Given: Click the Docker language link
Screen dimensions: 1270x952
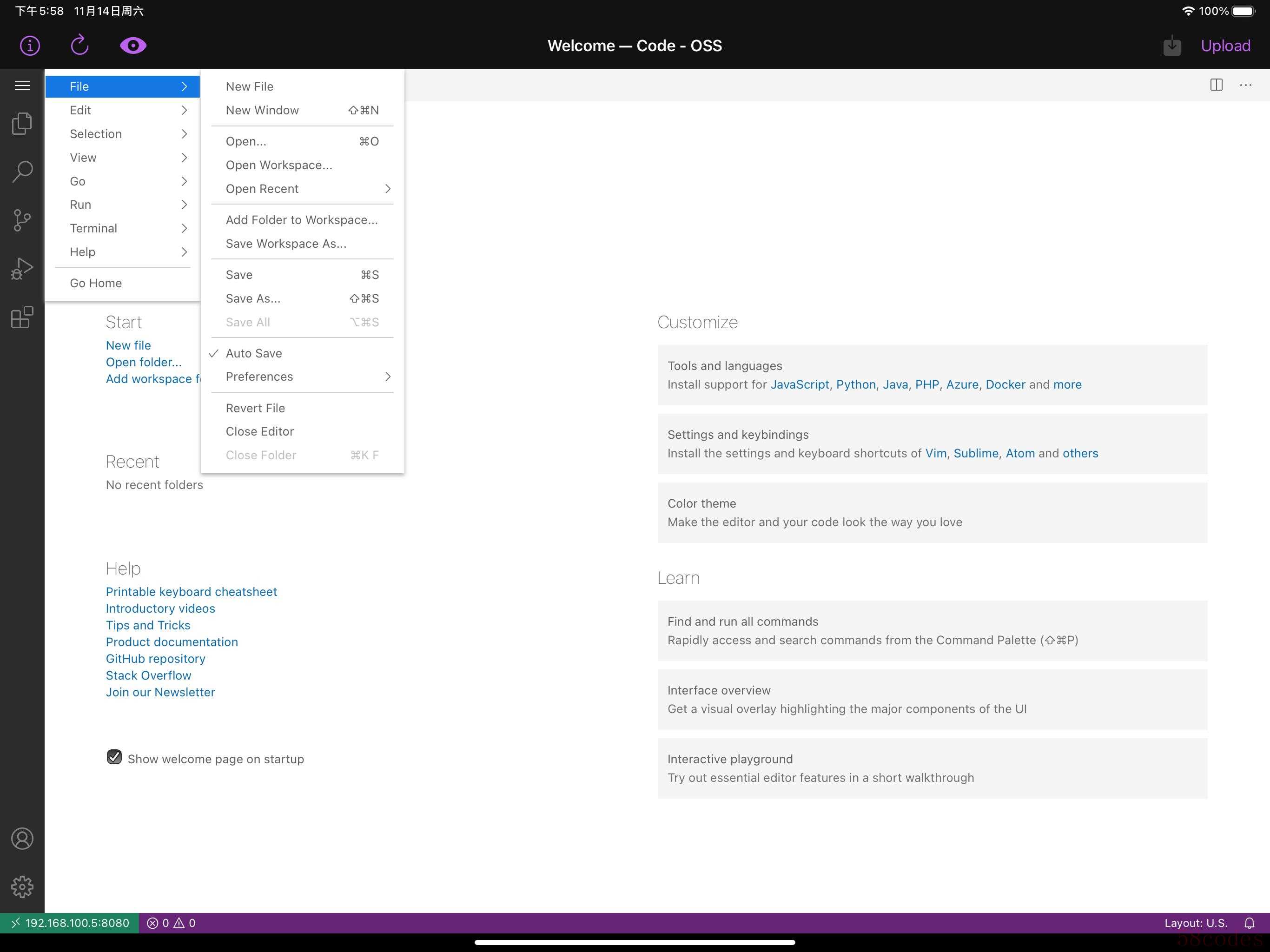Looking at the screenshot, I should tap(1005, 384).
